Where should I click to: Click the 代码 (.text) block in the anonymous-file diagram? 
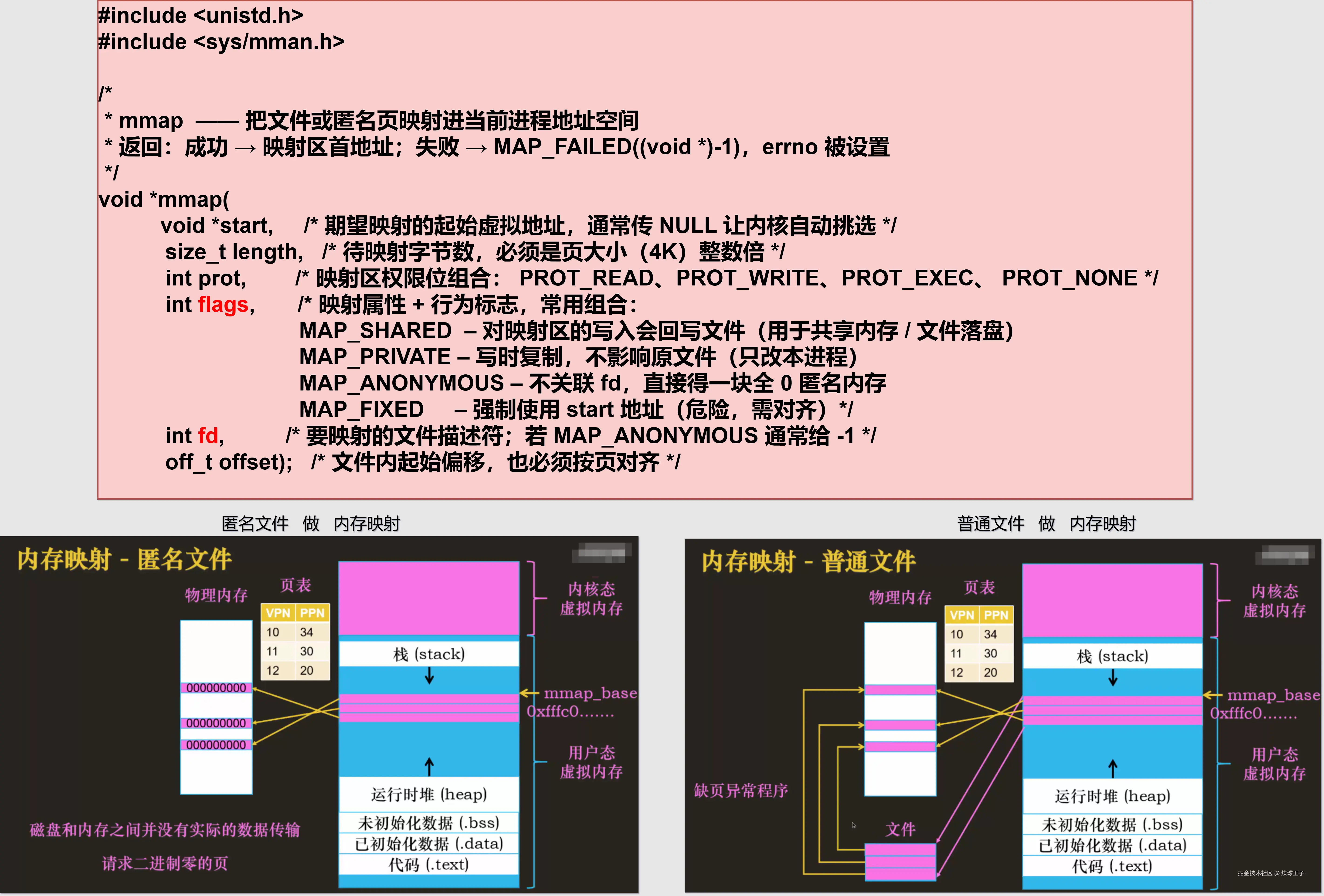(x=428, y=865)
